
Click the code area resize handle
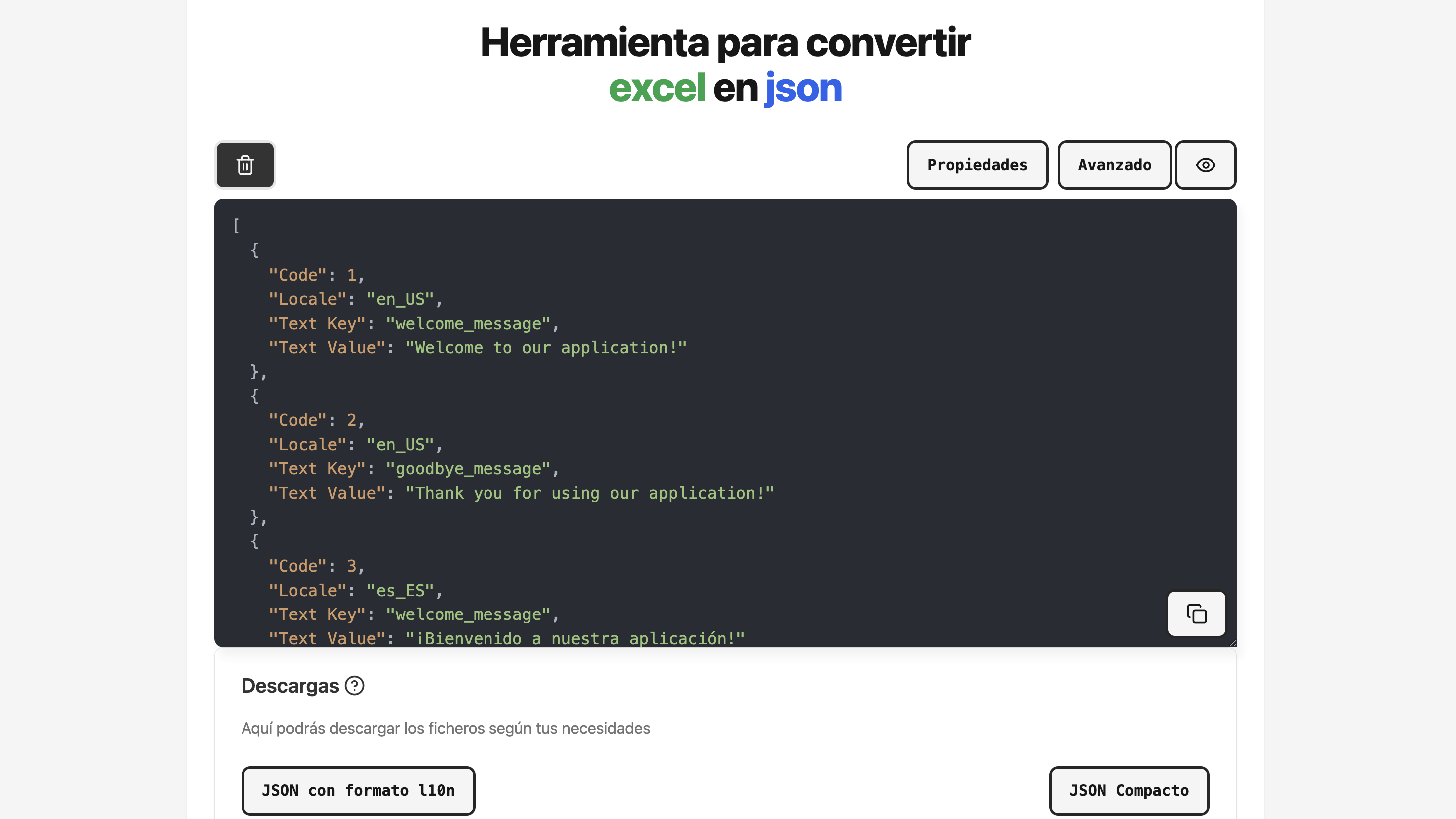(x=1232, y=643)
